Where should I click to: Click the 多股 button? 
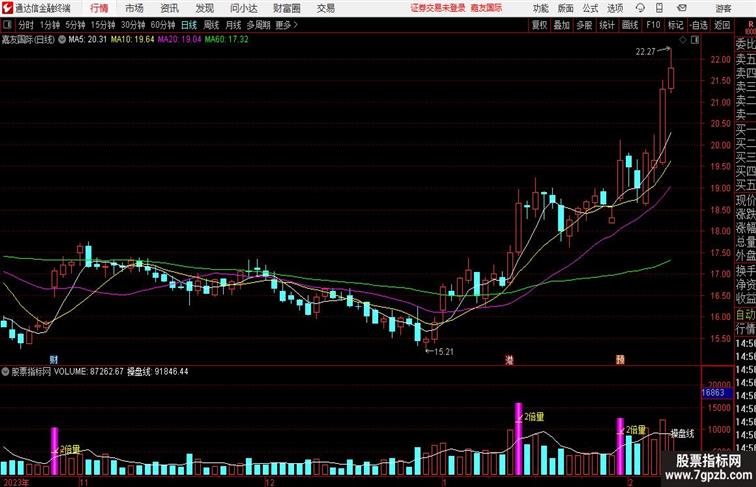[584, 25]
